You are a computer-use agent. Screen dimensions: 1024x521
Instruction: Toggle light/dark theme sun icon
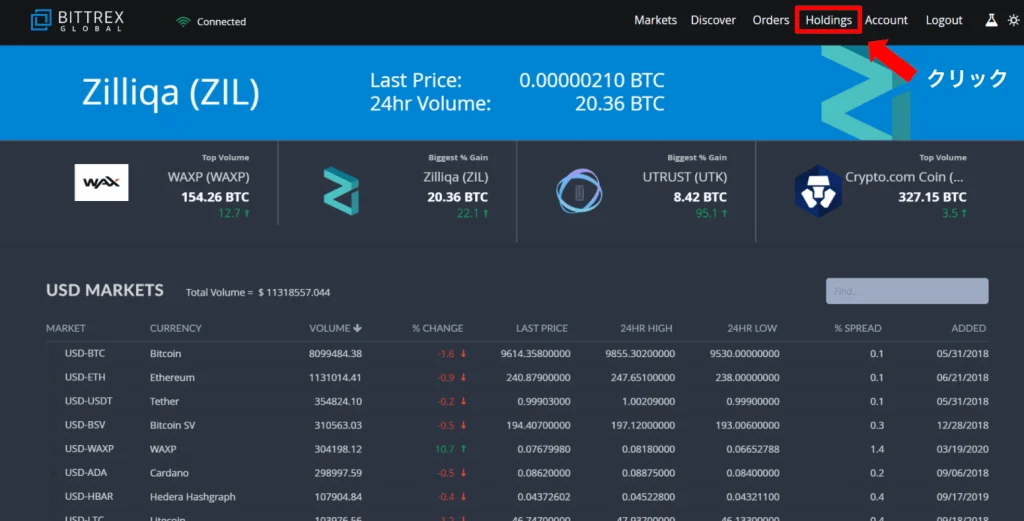(1013, 20)
